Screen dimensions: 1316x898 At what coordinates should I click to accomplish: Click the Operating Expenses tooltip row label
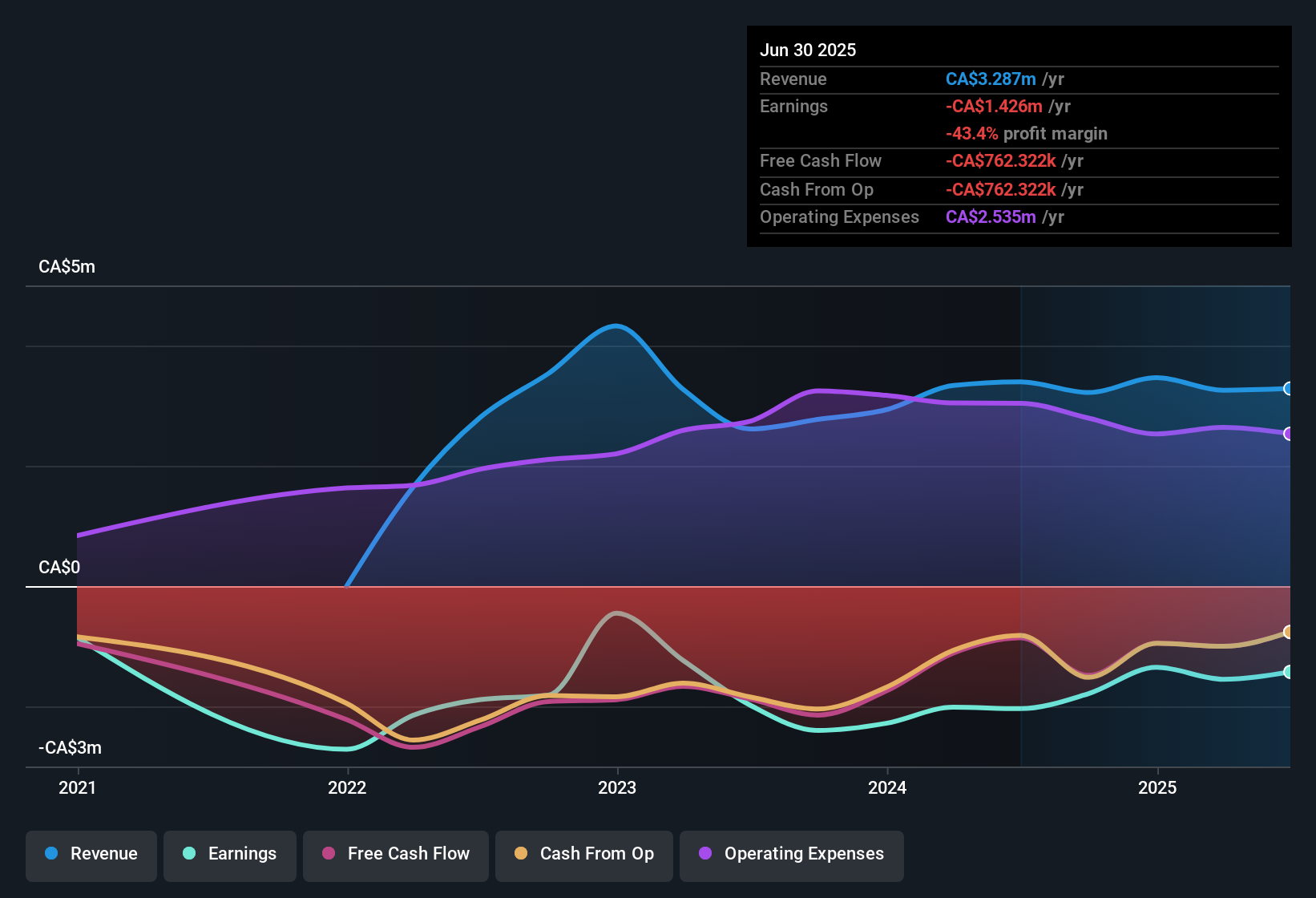click(839, 217)
